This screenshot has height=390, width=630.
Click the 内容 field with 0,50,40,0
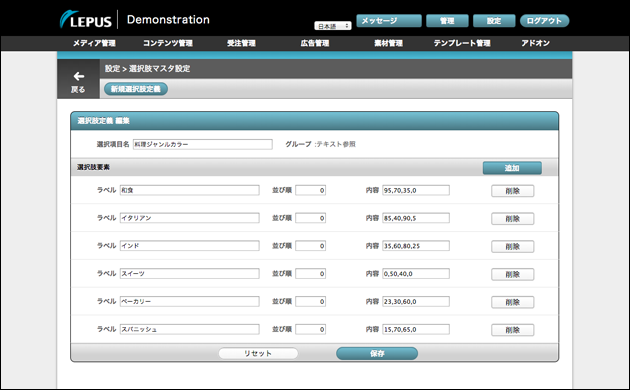416,274
